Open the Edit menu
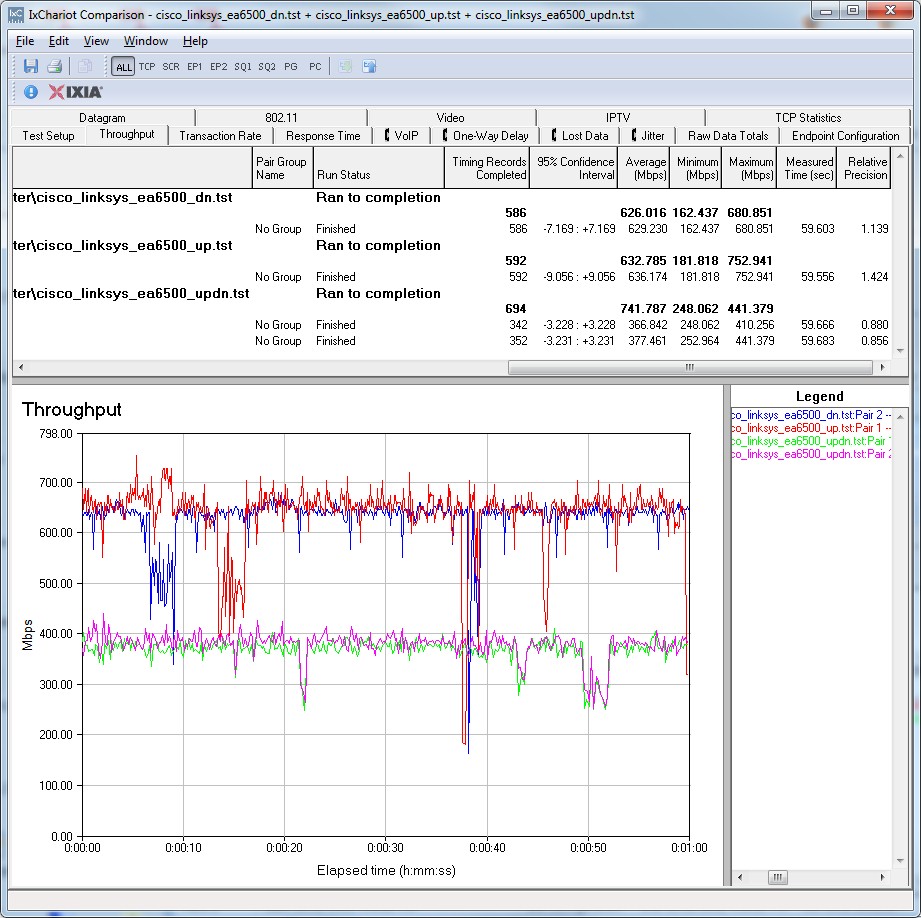Viewport: 921px width, 918px height. (59, 41)
